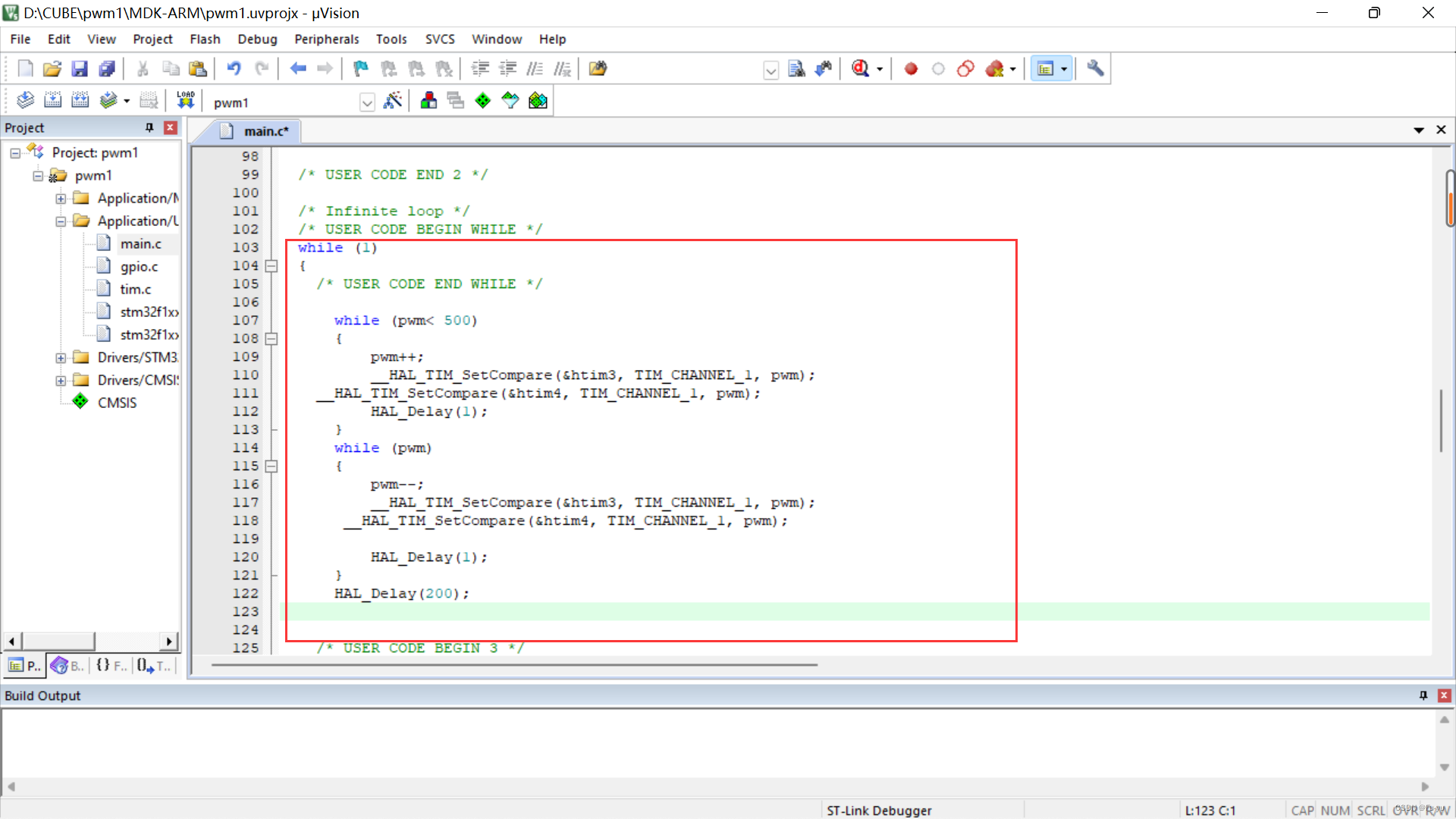Open the Debug menu

[257, 39]
